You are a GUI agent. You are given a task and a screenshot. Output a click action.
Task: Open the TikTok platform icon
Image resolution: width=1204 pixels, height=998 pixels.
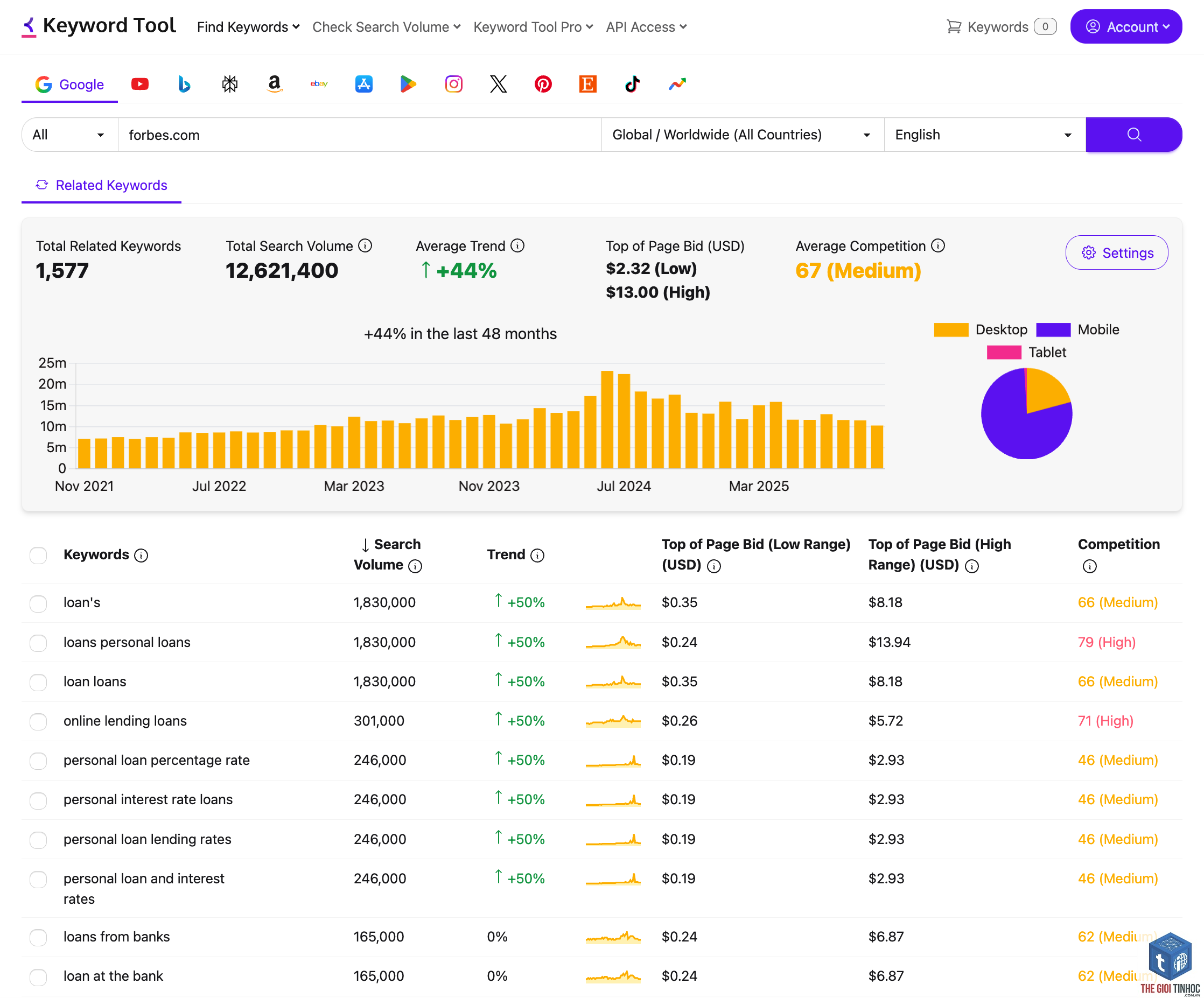(632, 85)
